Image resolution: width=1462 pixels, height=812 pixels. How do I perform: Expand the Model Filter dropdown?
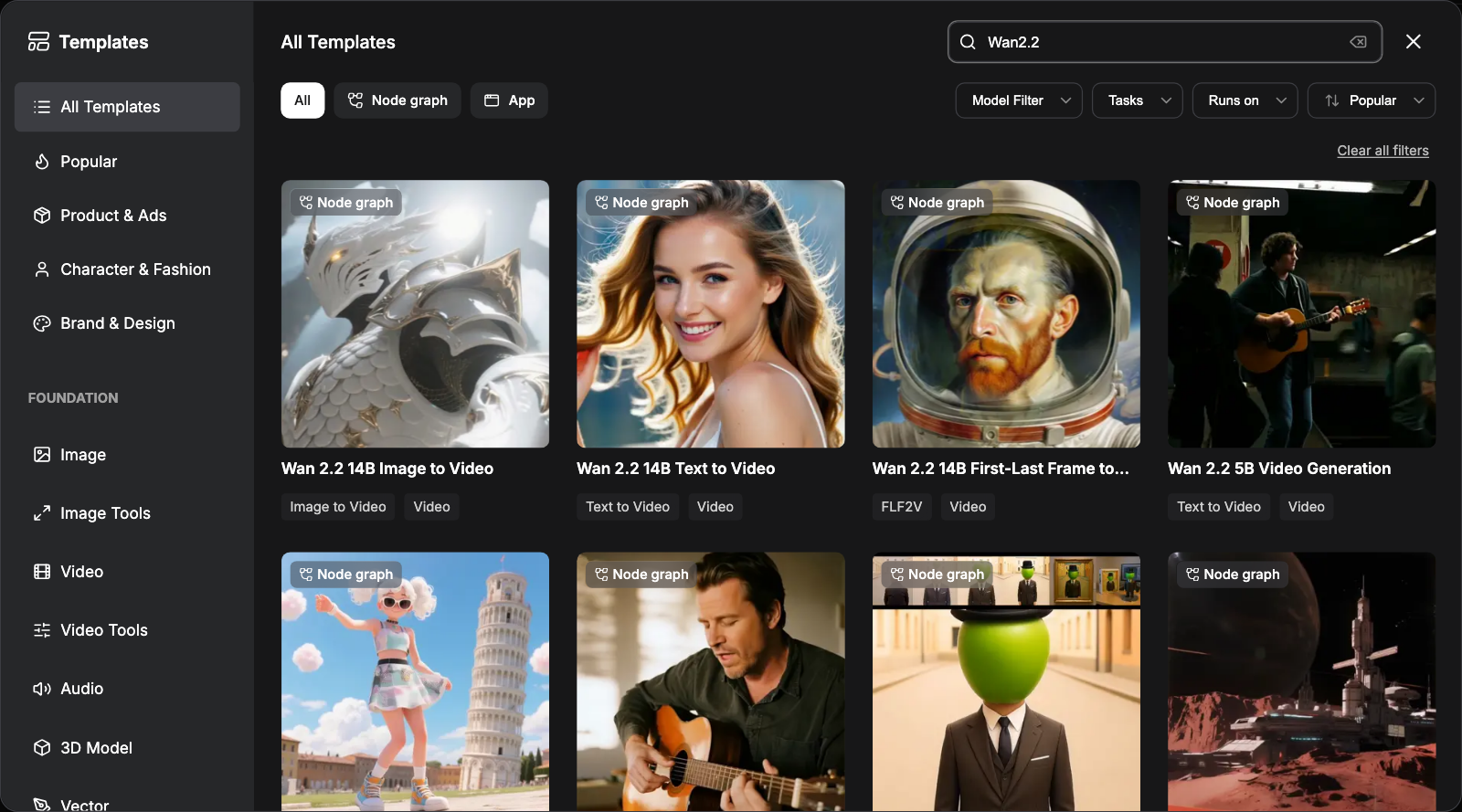tap(1019, 100)
